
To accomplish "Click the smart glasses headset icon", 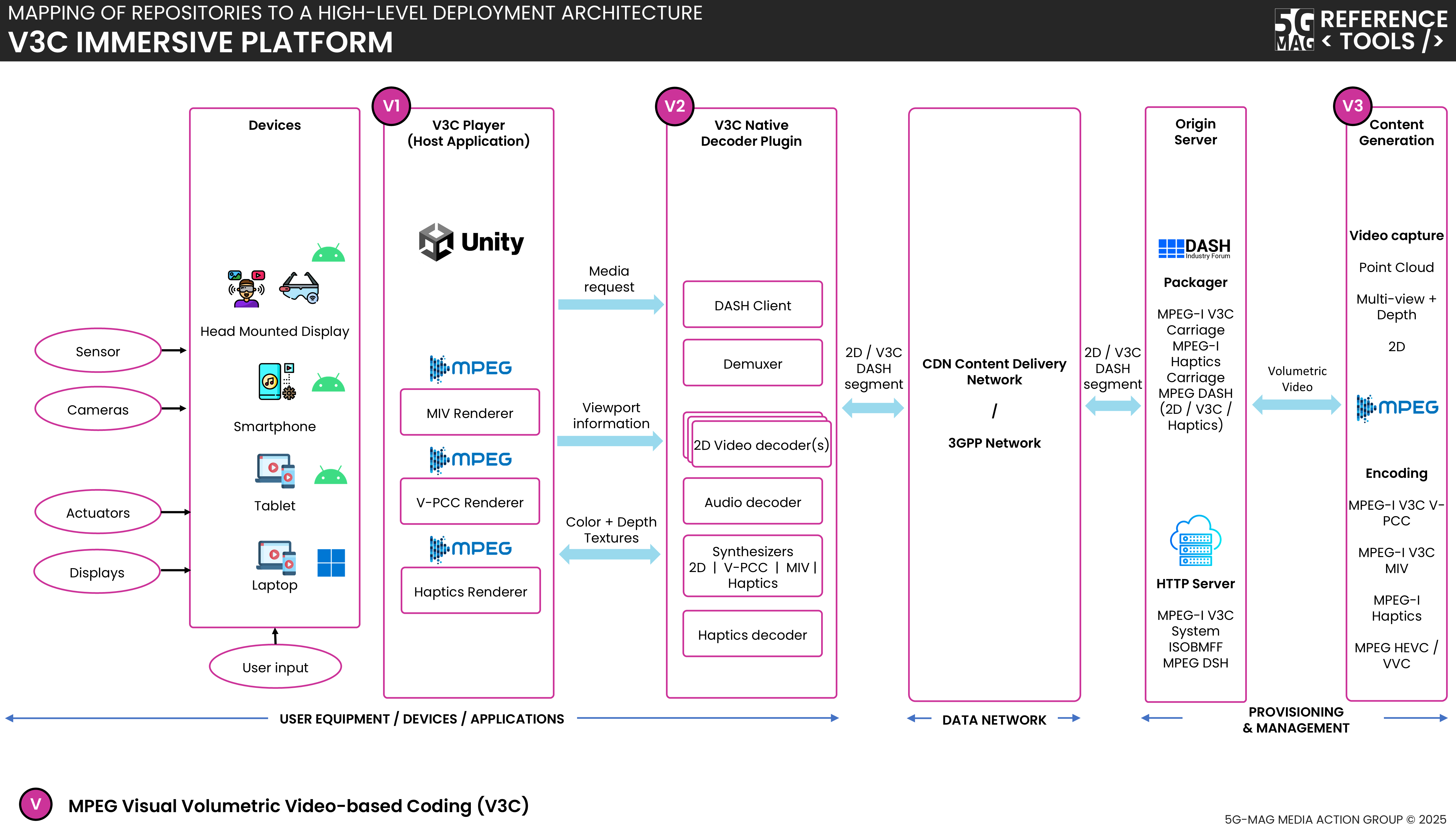I will 299,288.
